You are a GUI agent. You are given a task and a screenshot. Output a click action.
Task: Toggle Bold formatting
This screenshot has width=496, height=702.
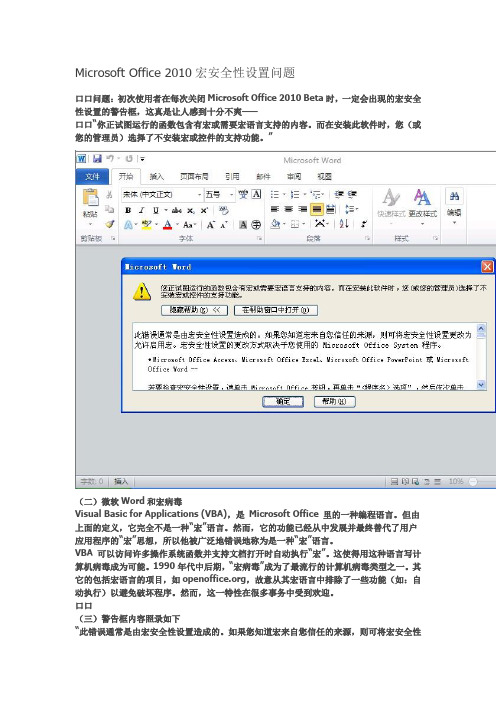tap(128, 210)
